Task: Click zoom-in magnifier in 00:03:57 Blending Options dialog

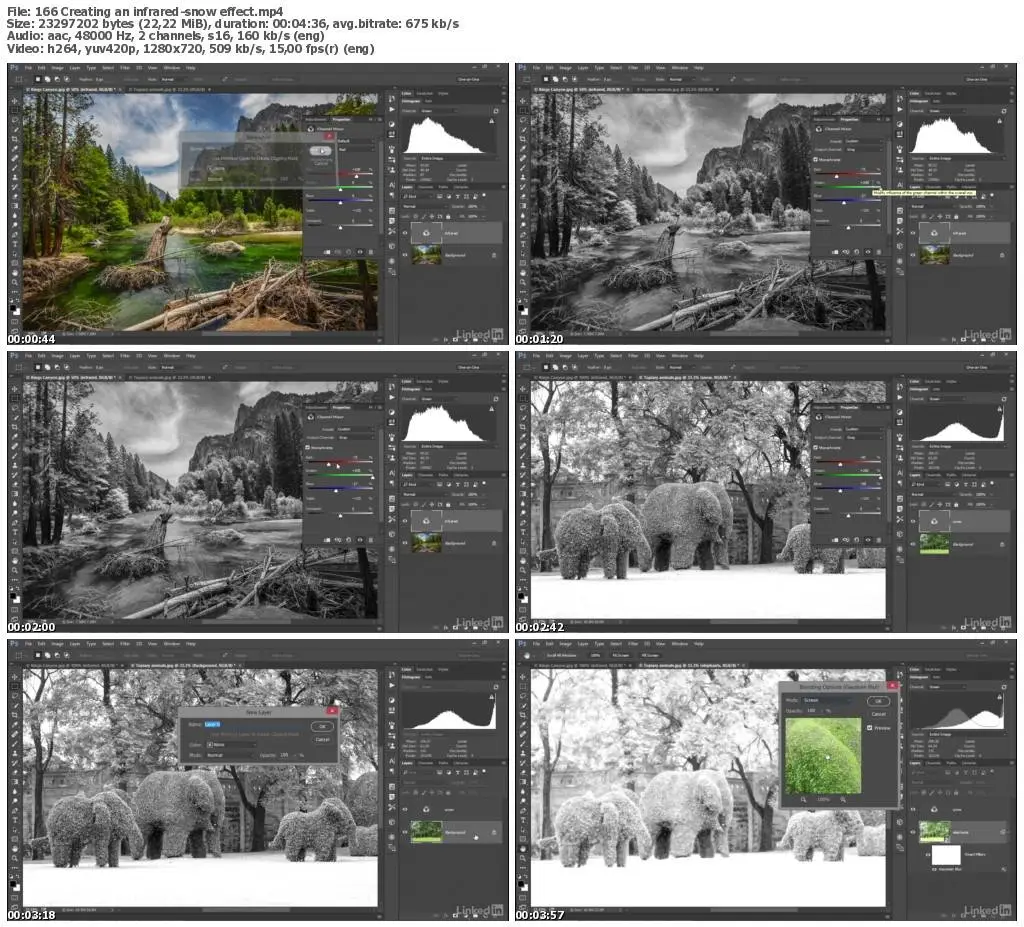Action: pyautogui.click(x=843, y=800)
